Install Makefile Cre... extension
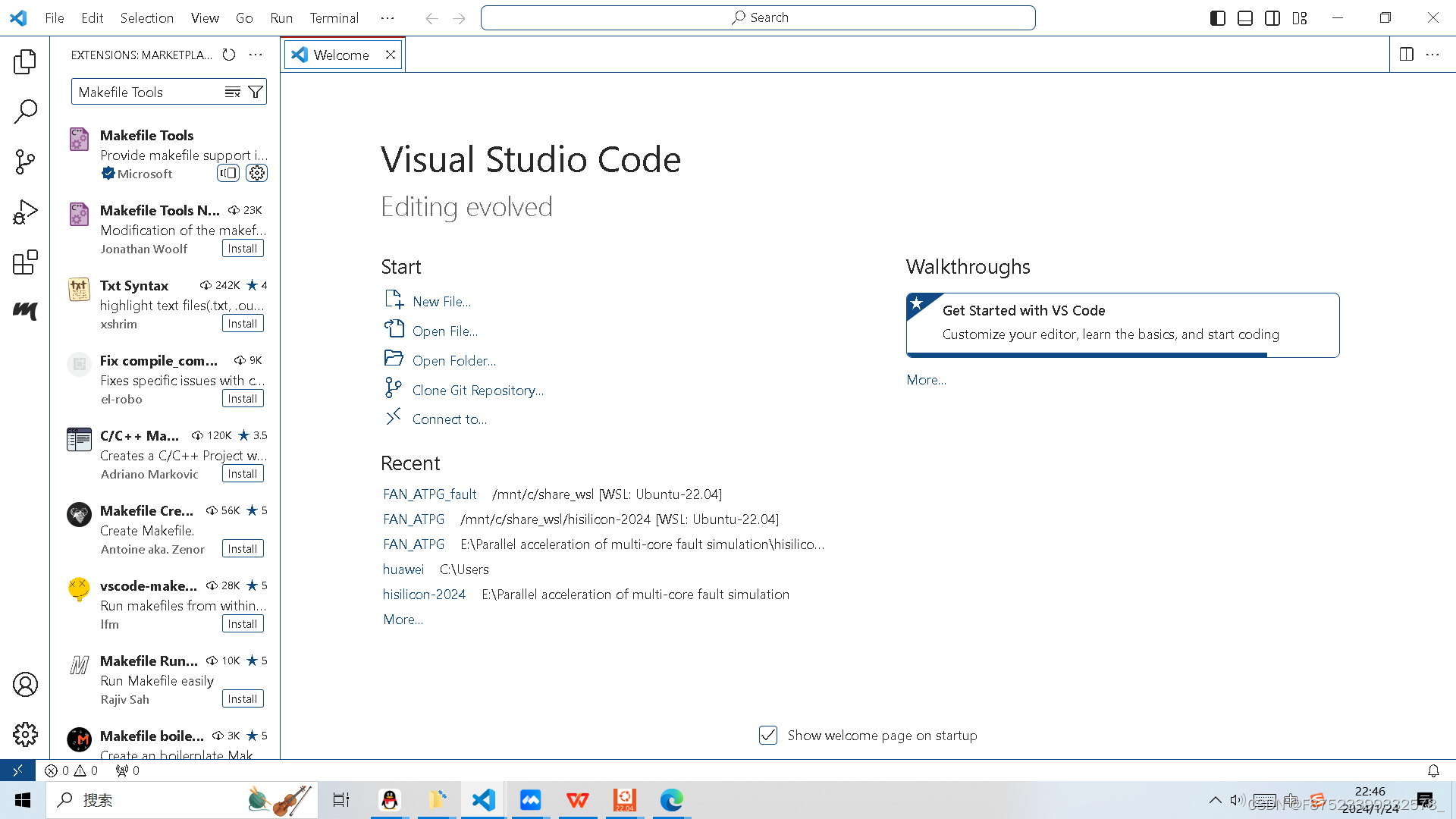 tap(243, 548)
